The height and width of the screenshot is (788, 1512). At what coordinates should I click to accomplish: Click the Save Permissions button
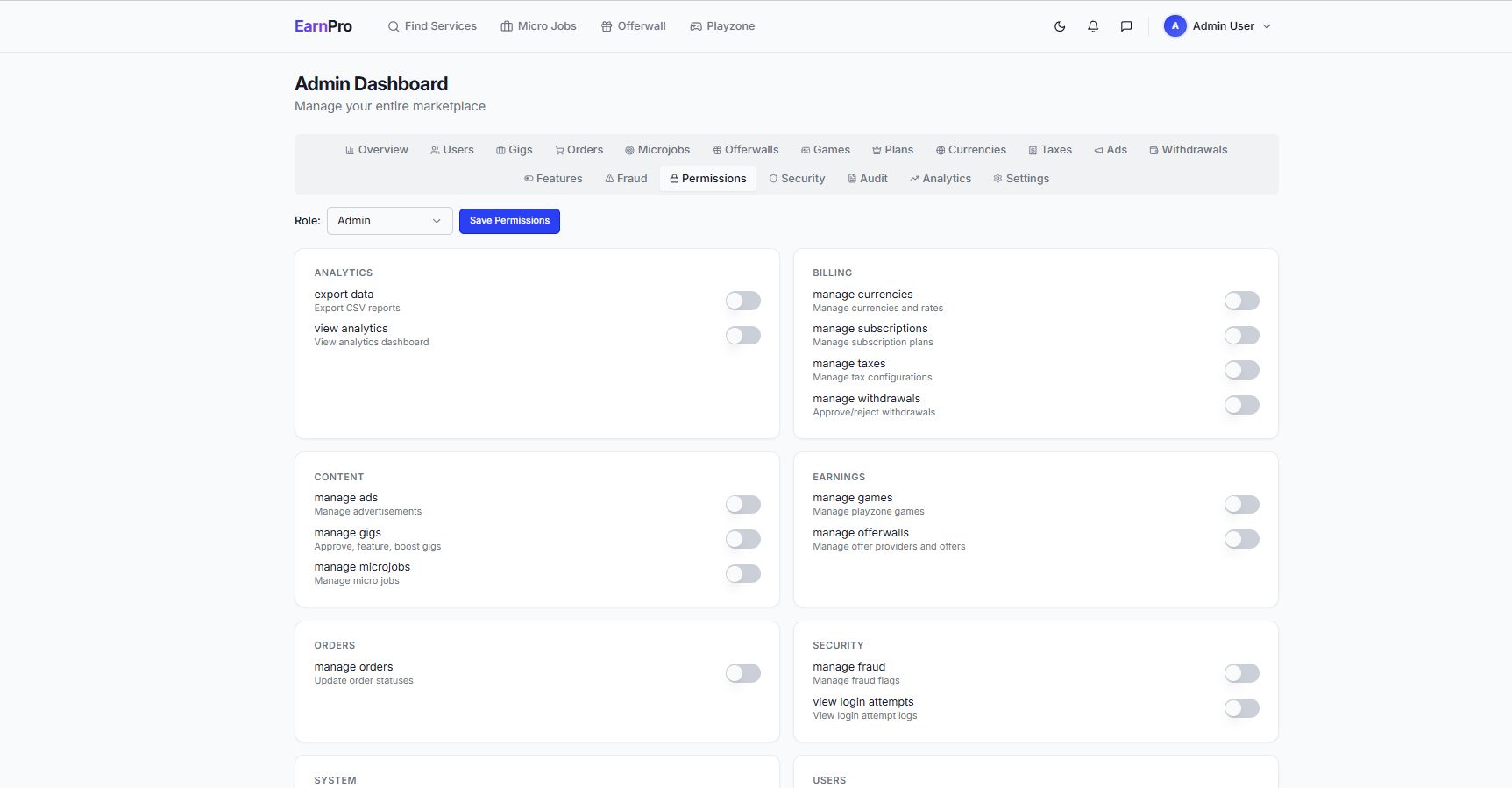point(509,221)
